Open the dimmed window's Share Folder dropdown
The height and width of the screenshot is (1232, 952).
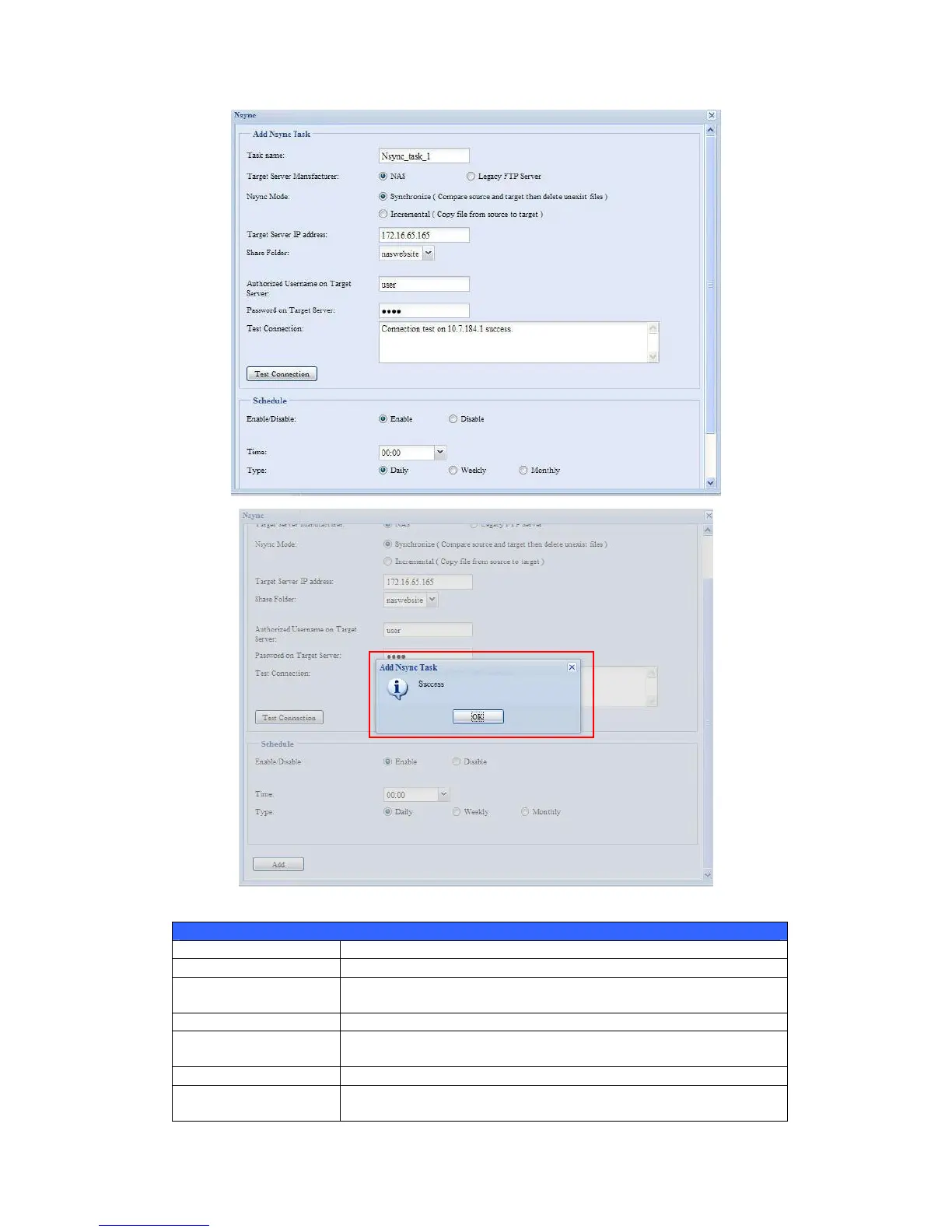(432, 600)
